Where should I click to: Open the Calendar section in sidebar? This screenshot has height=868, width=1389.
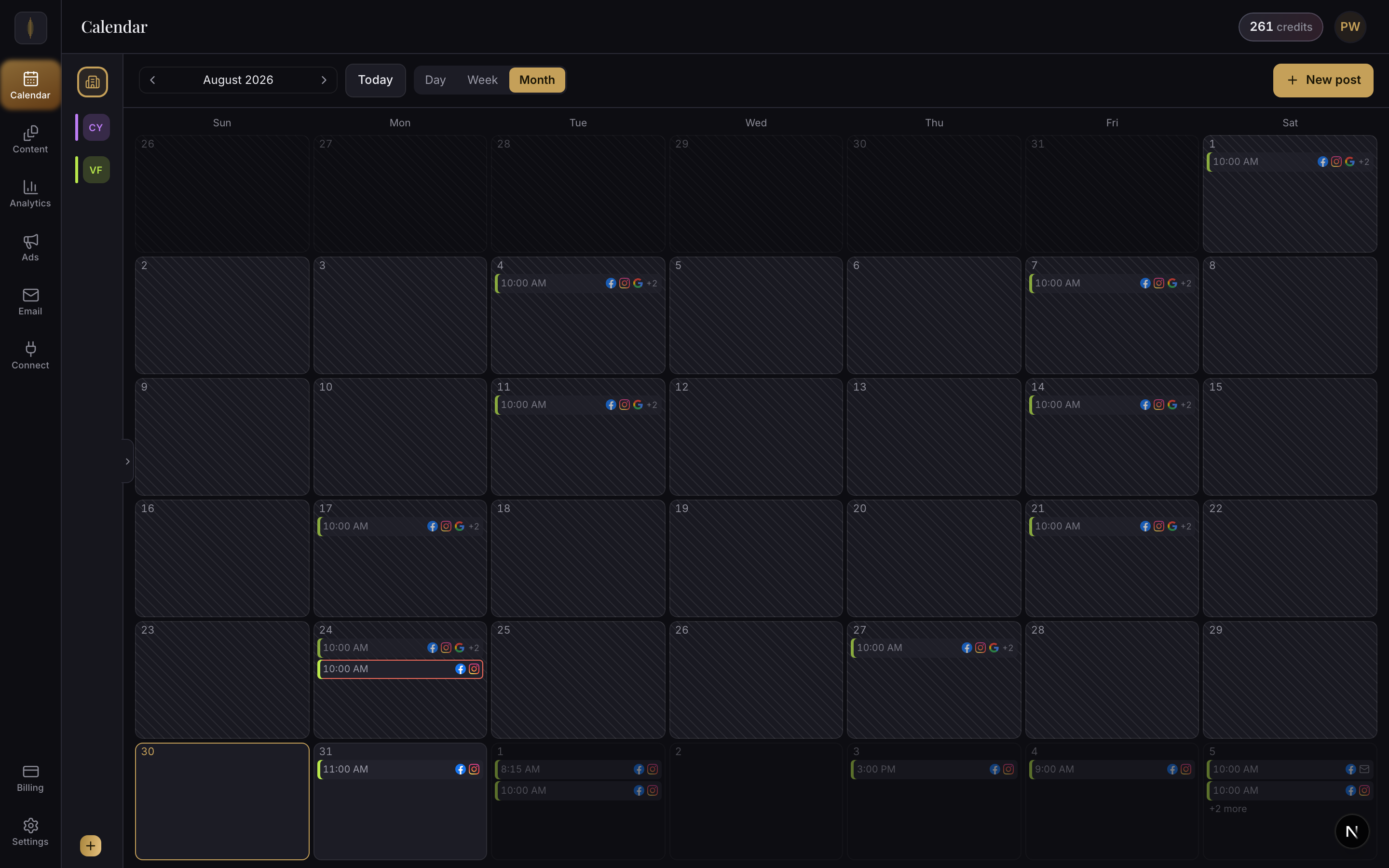pyautogui.click(x=30, y=85)
